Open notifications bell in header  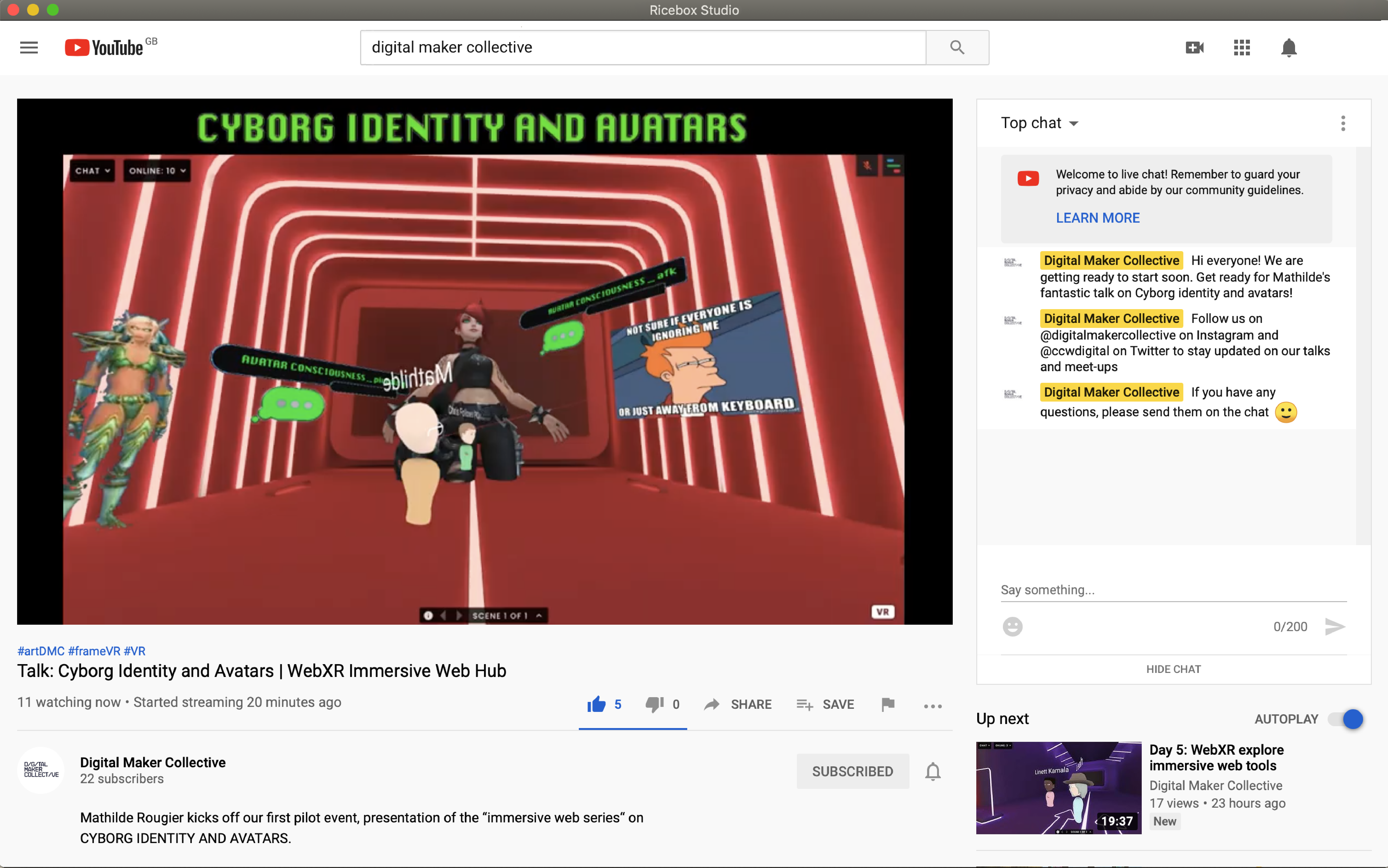click(x=1289, y=48)
